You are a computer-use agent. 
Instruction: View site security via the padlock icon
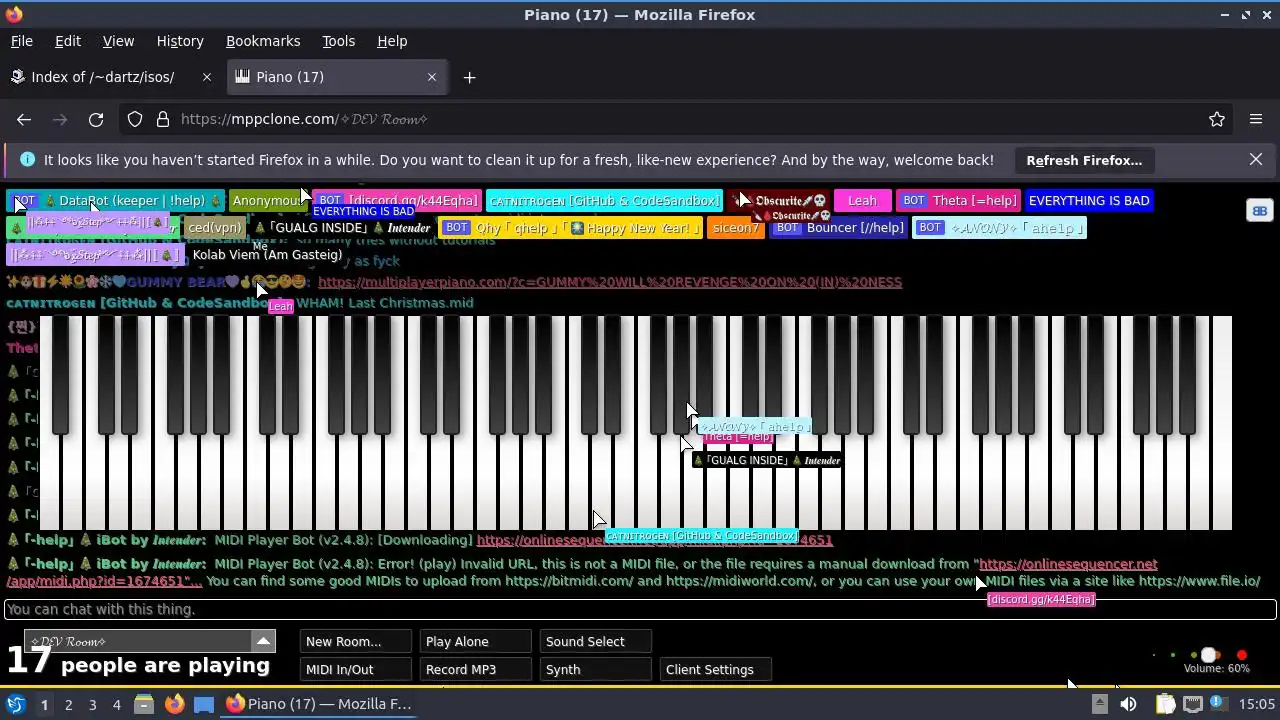(163, 119)
